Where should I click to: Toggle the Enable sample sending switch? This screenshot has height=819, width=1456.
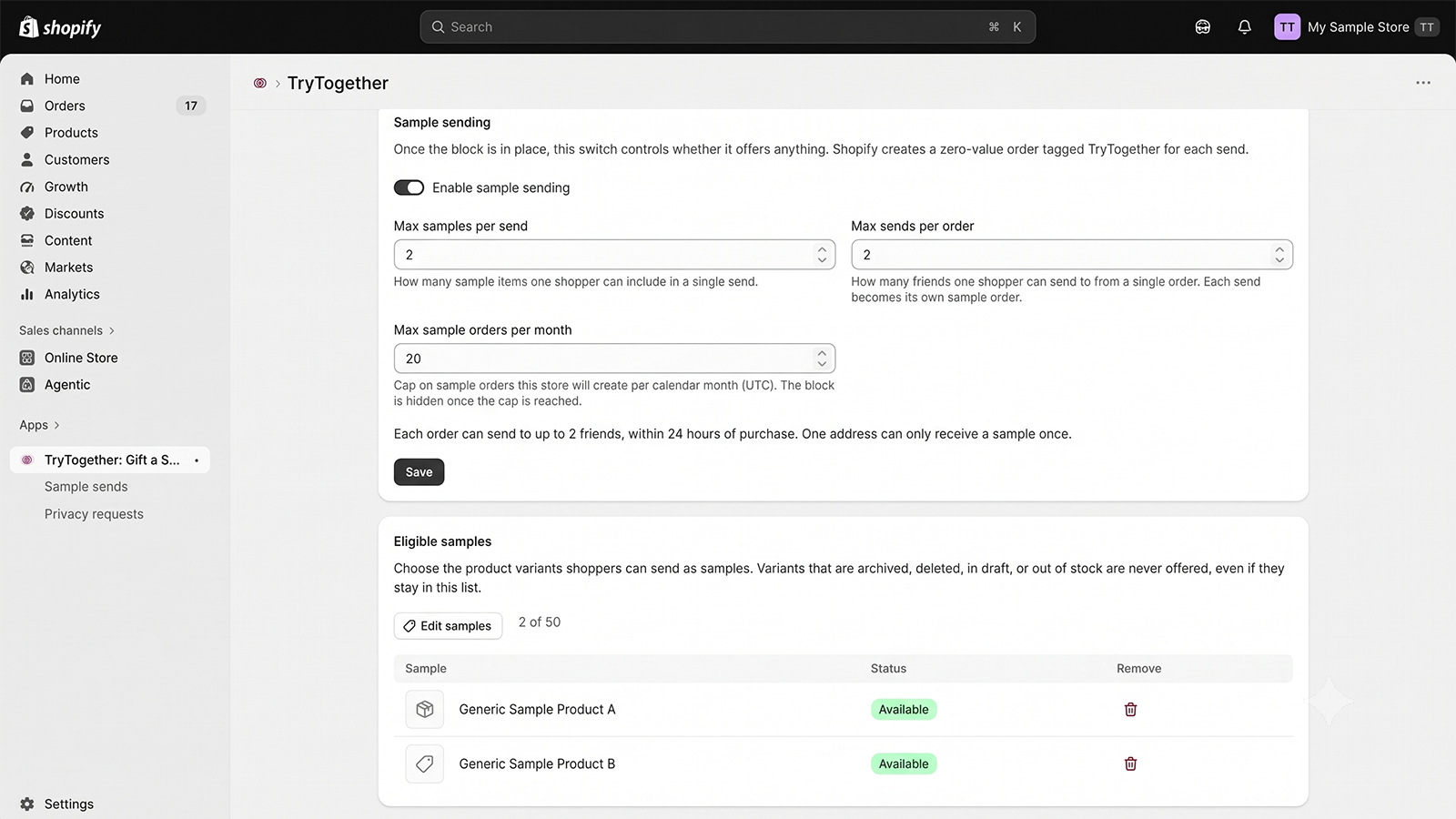tap(409, 187)
